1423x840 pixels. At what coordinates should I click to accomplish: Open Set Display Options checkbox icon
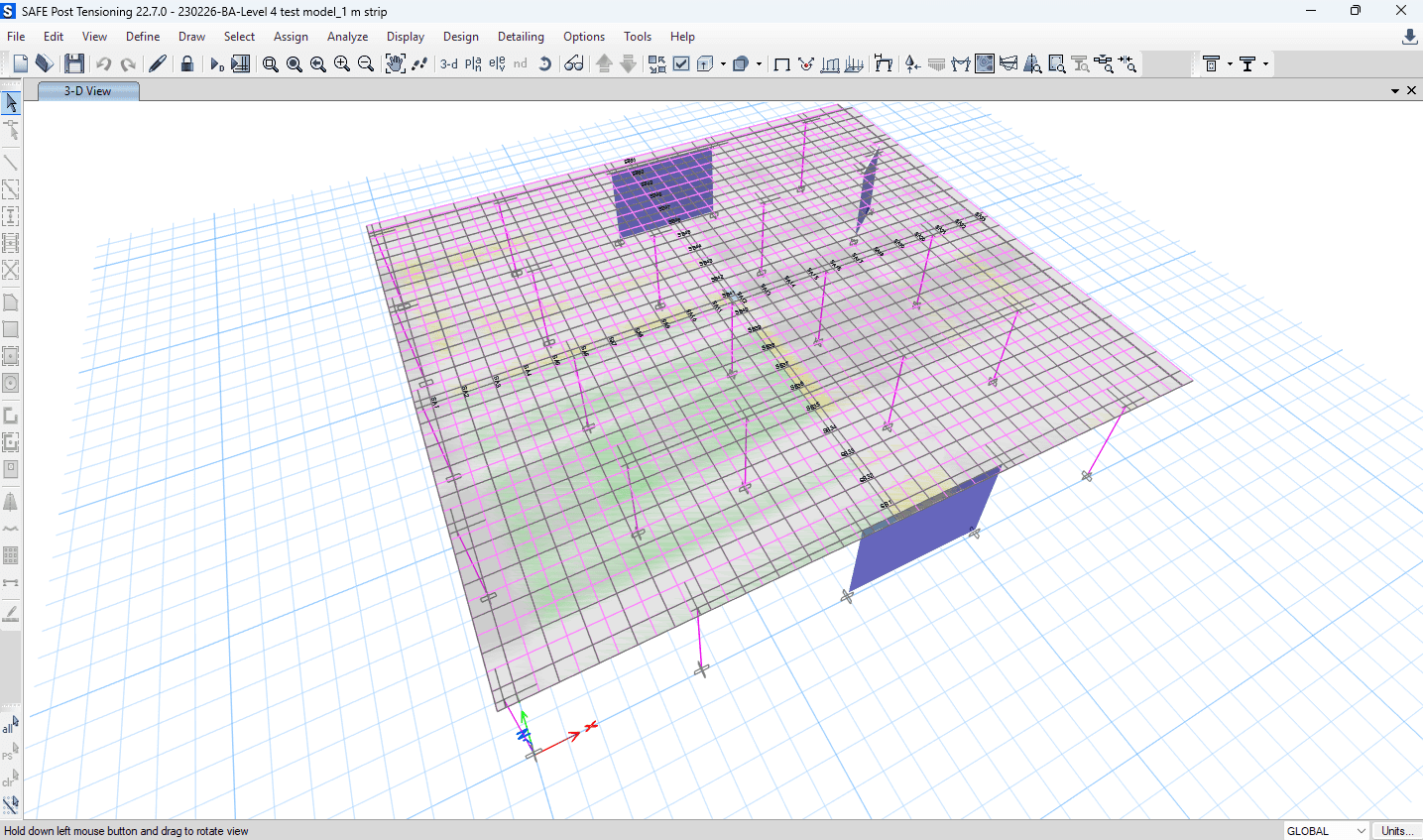tap(681, 63)
